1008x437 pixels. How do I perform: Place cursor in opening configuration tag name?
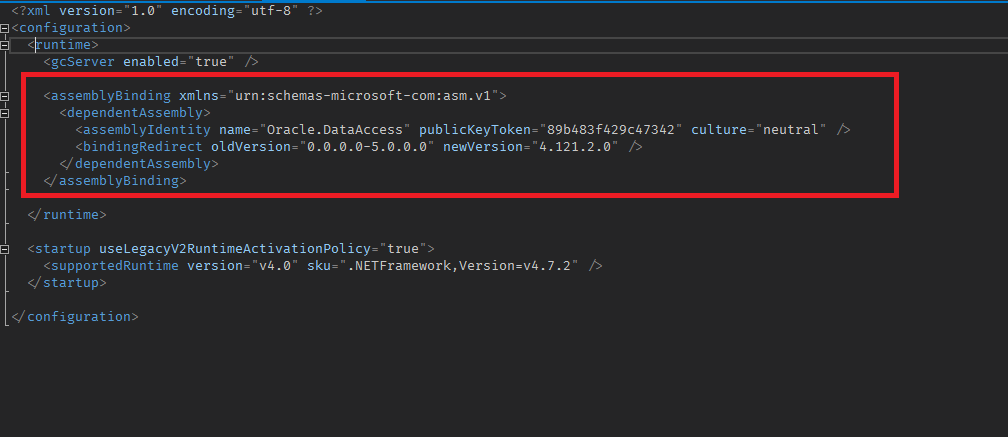[x=71, y=28]
